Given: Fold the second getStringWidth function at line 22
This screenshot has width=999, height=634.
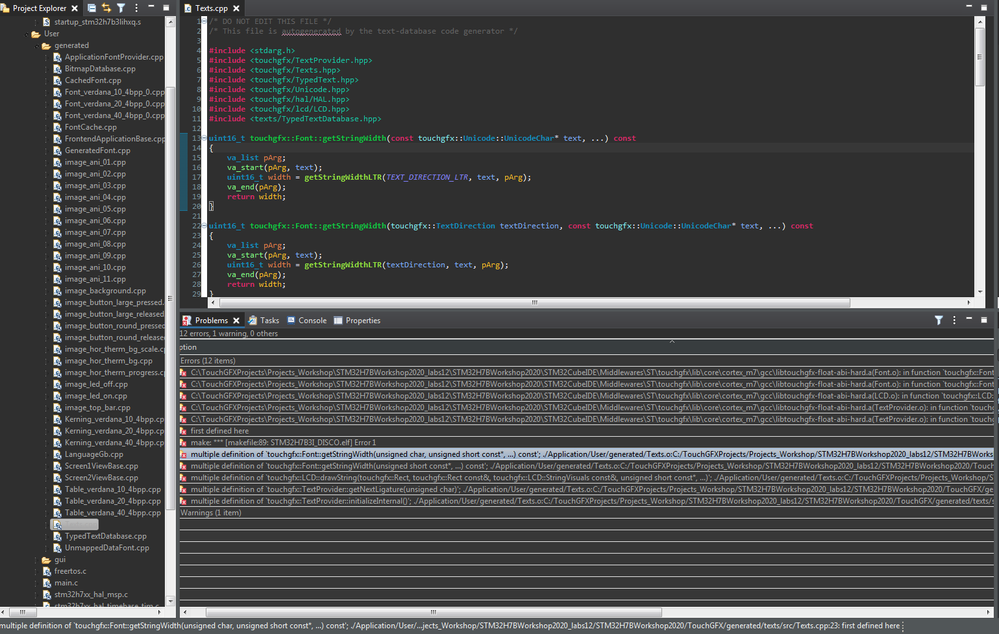Looking at the screenshot, I should tap(204, 226).
